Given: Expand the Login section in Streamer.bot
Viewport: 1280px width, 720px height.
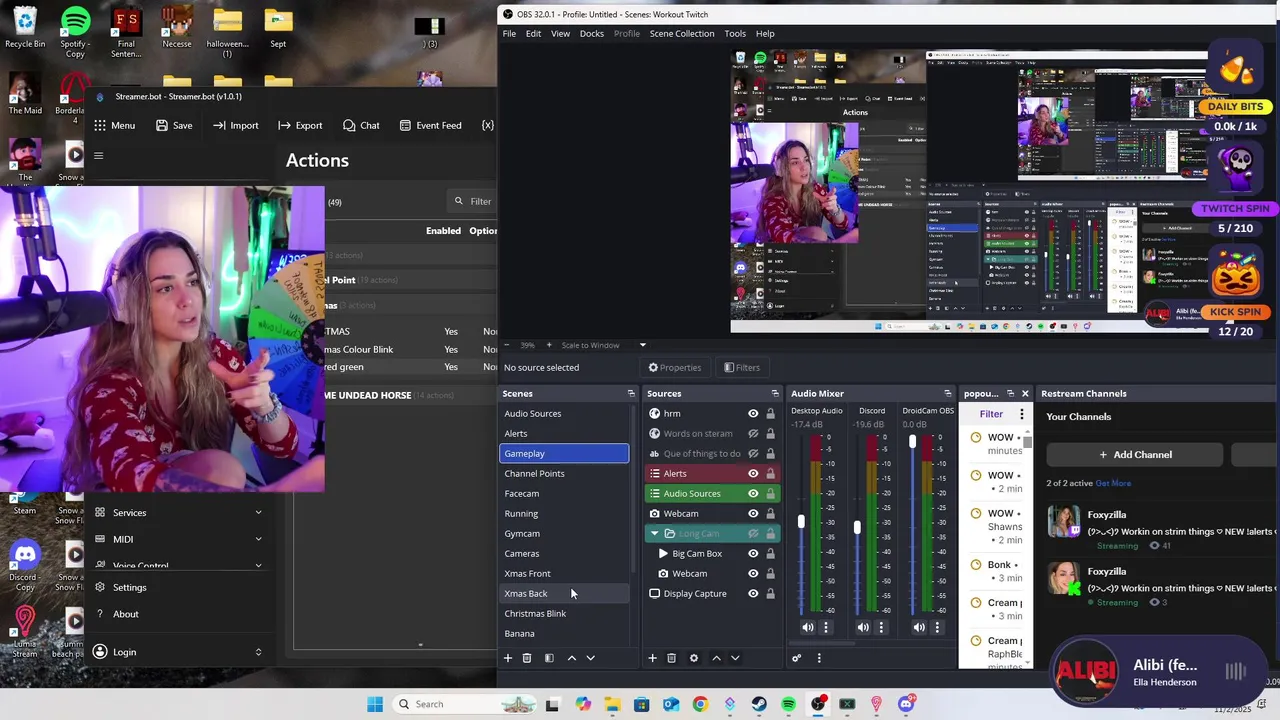Looking at the screenshot, I should point(258,652).
